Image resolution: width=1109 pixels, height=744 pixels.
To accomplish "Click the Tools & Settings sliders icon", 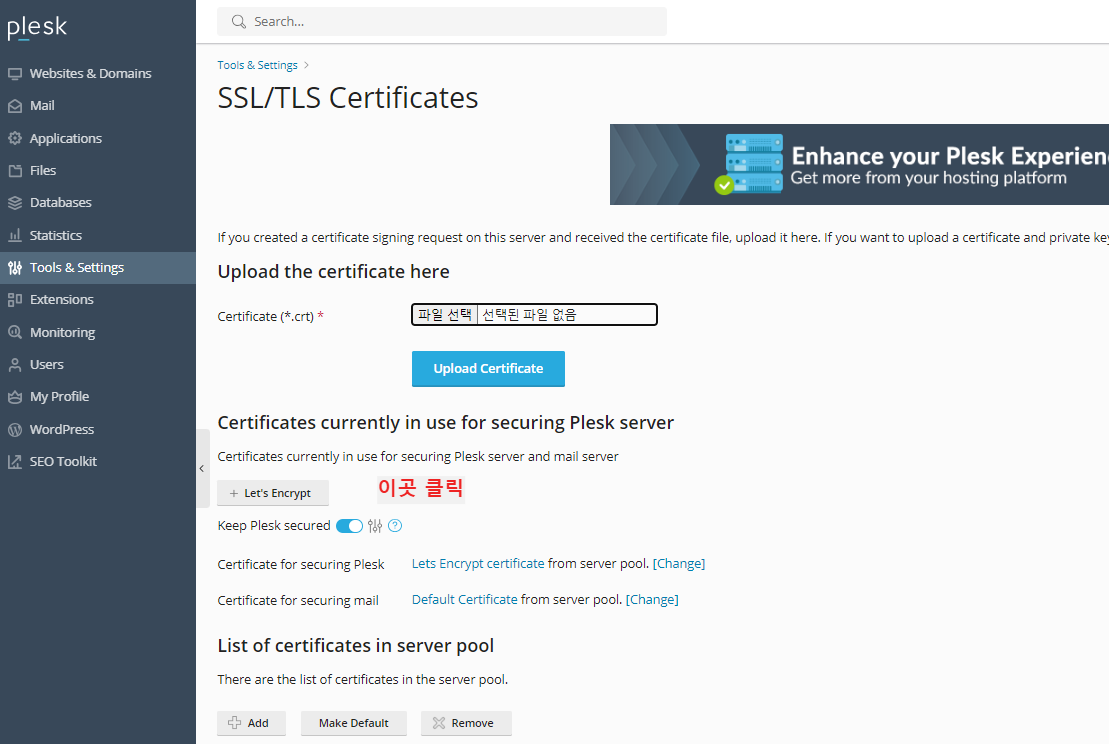I will 15,267.
